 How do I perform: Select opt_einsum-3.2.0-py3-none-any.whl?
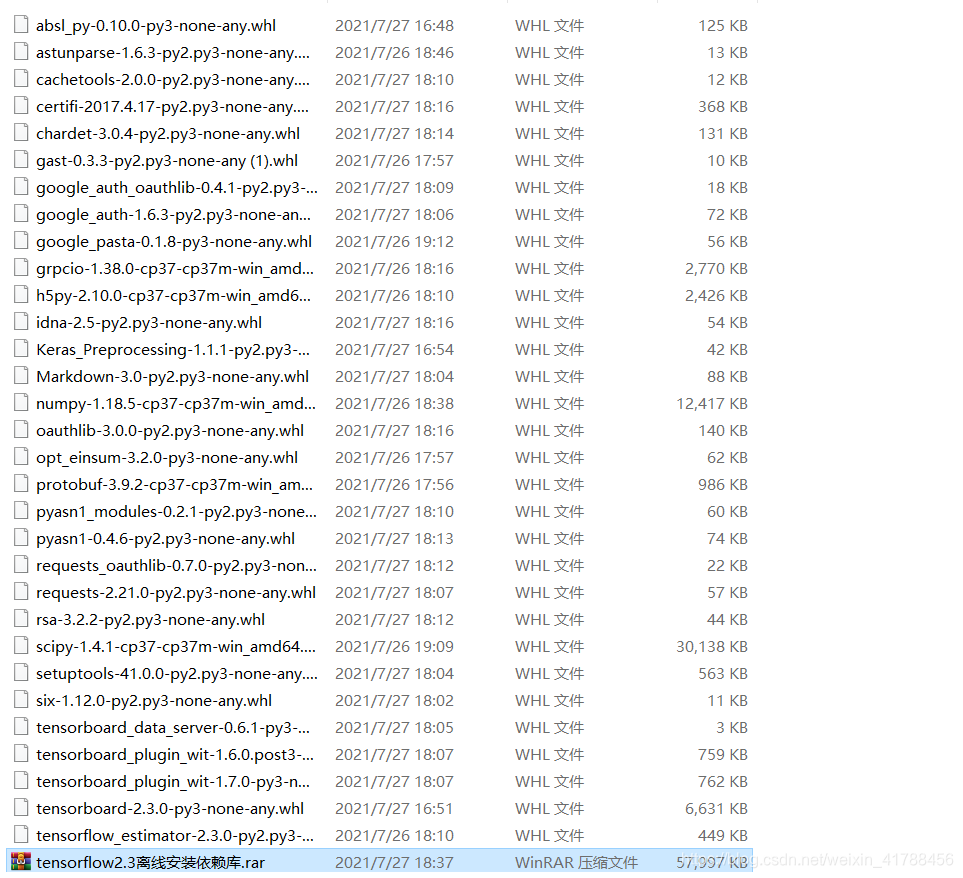point(167,458)
